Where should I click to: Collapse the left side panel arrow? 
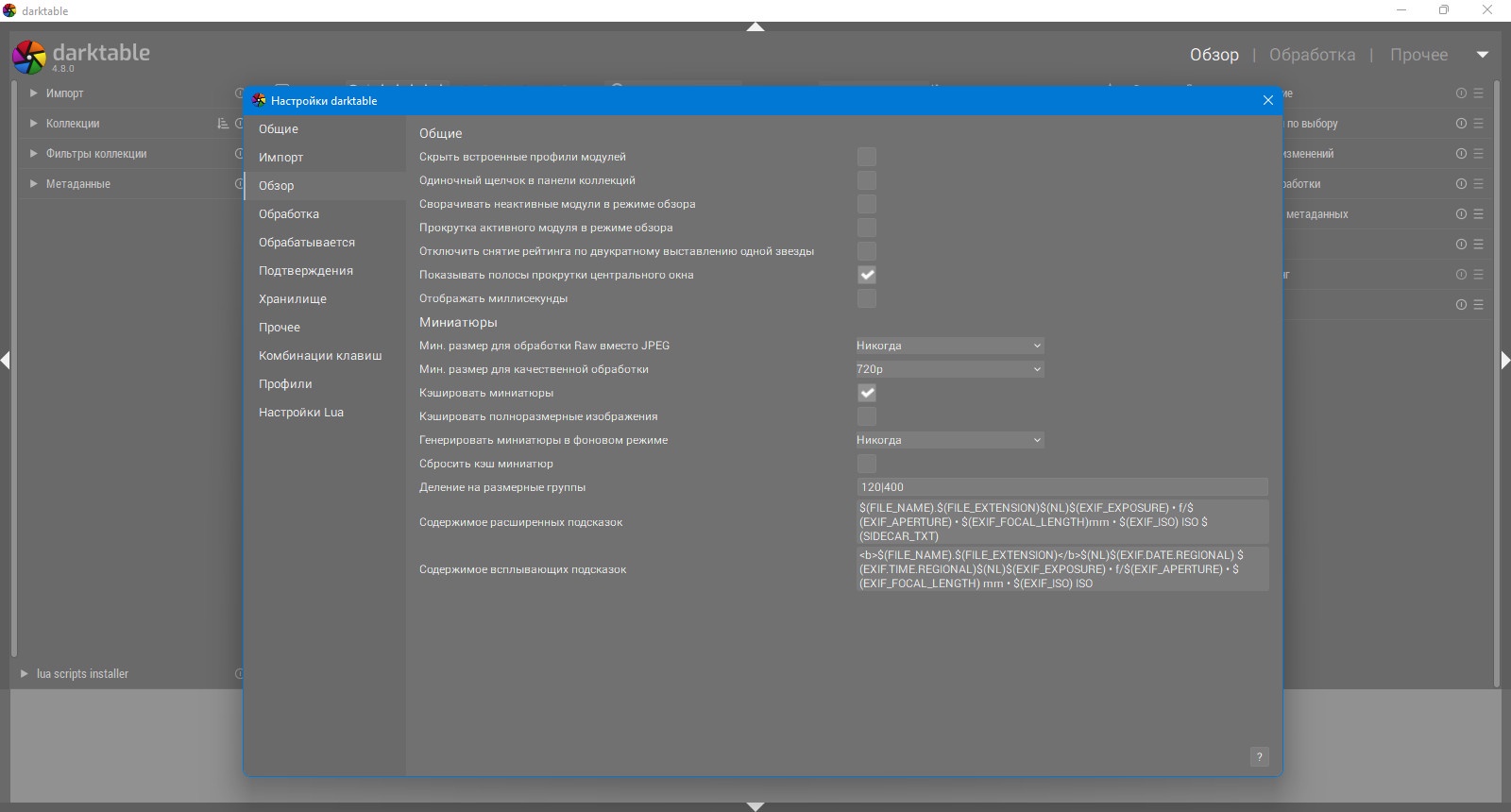click(x=5, y=360)
